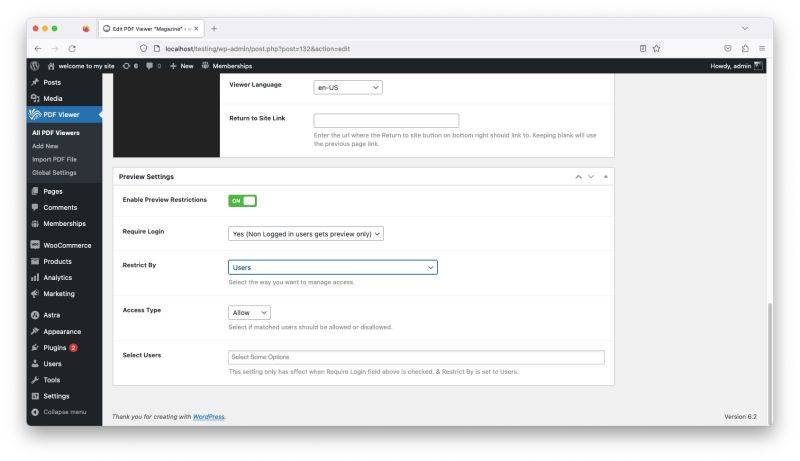The height and width of the screenshot is (461, 800).
Task: Collapse the Preview Settings panel
Action: pos(606,176)
